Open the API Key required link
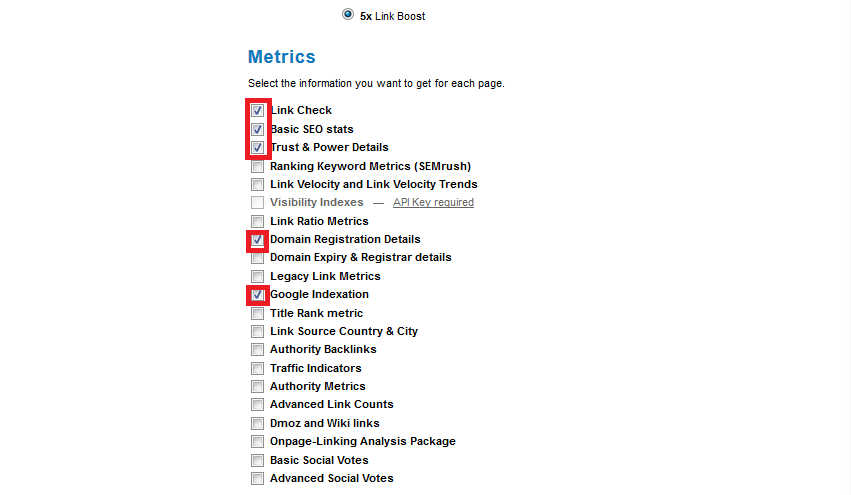The width and height of the screenshot is (851, 495). click(x=433, y=202)
